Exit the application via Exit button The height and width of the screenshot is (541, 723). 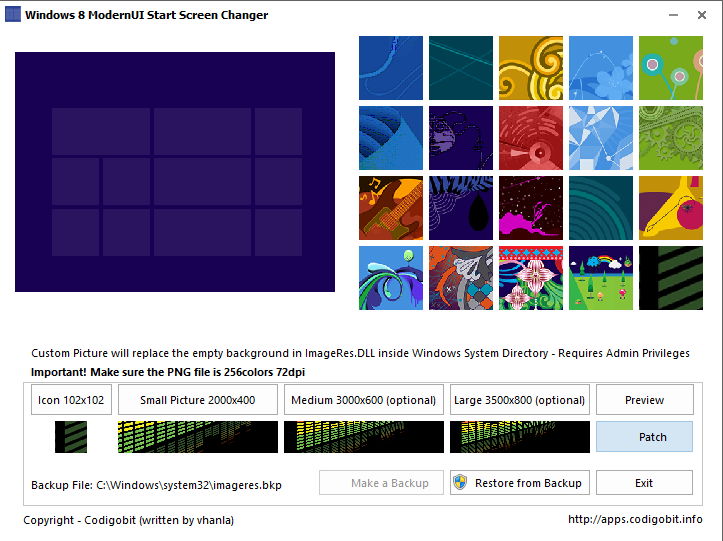pos(644,483)
